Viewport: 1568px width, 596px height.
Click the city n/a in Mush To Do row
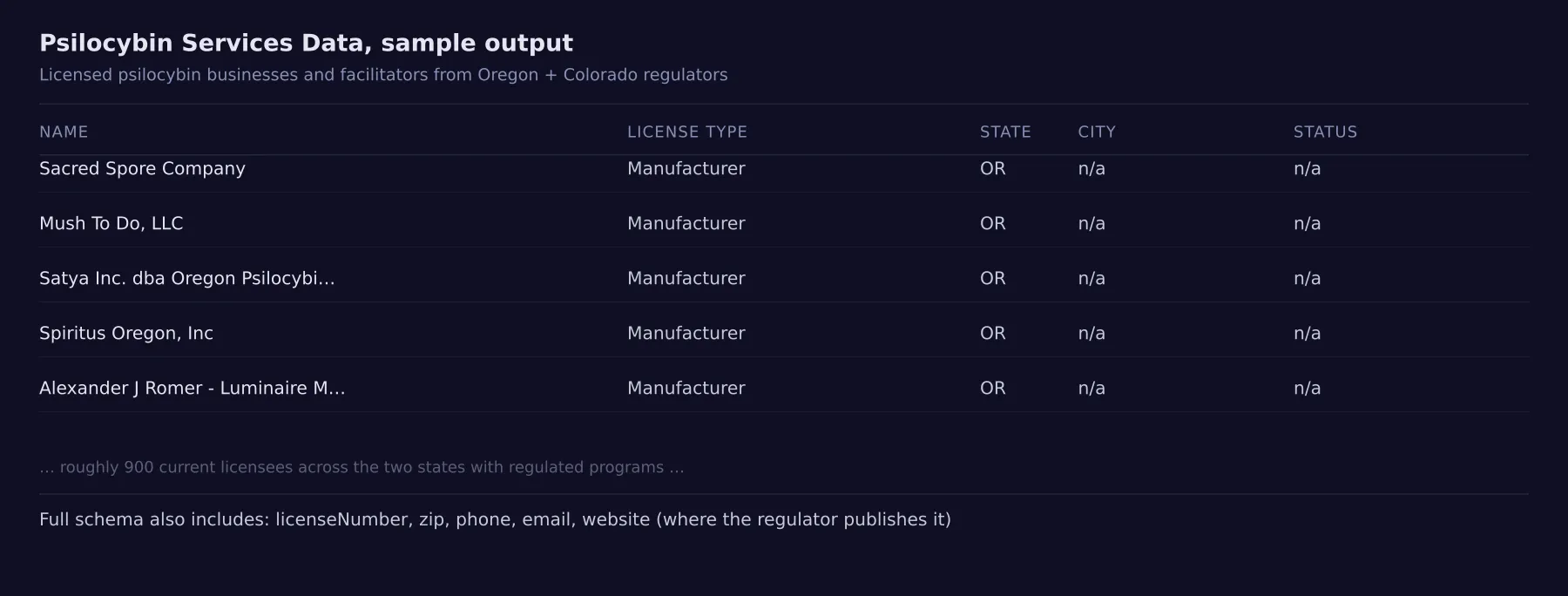(1092, 223)
